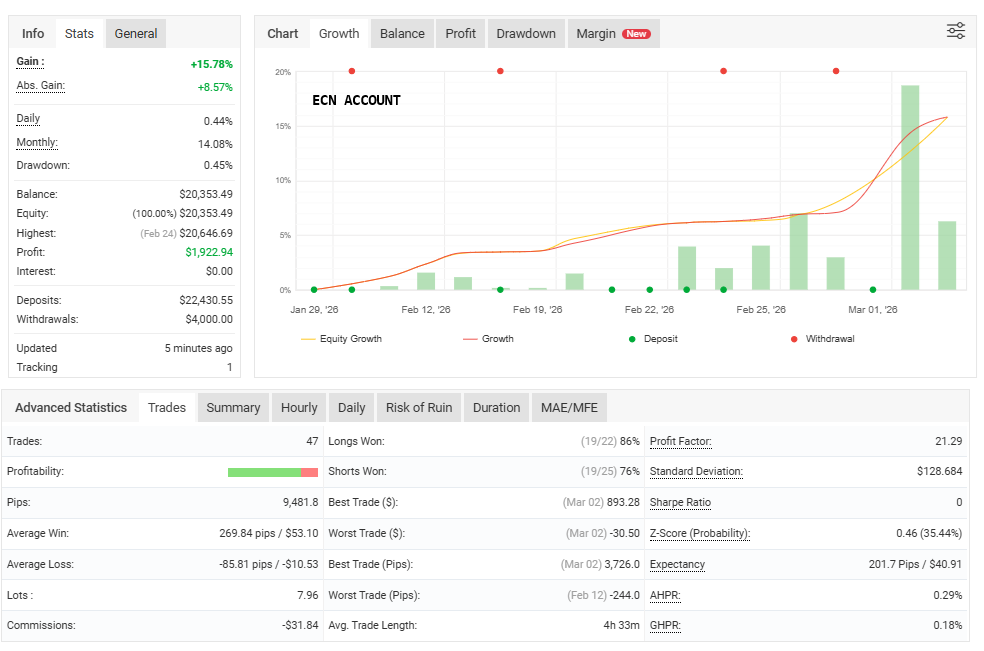Select the Stats tab
Image resolution: width=984 pixels, height=651 pixels.
tap(79, 33)
